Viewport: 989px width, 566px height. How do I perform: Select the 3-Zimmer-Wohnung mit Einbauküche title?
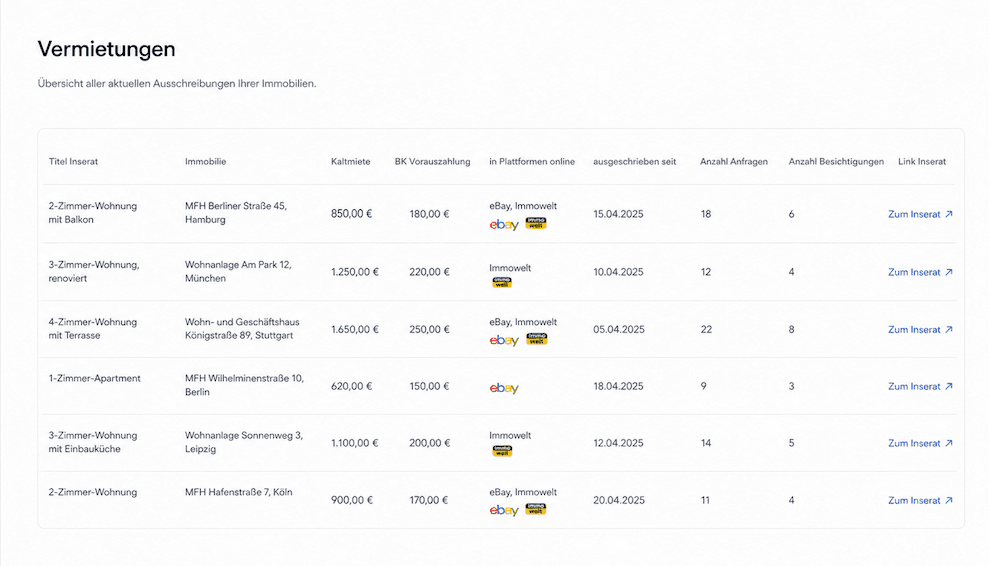coord(93,442)
